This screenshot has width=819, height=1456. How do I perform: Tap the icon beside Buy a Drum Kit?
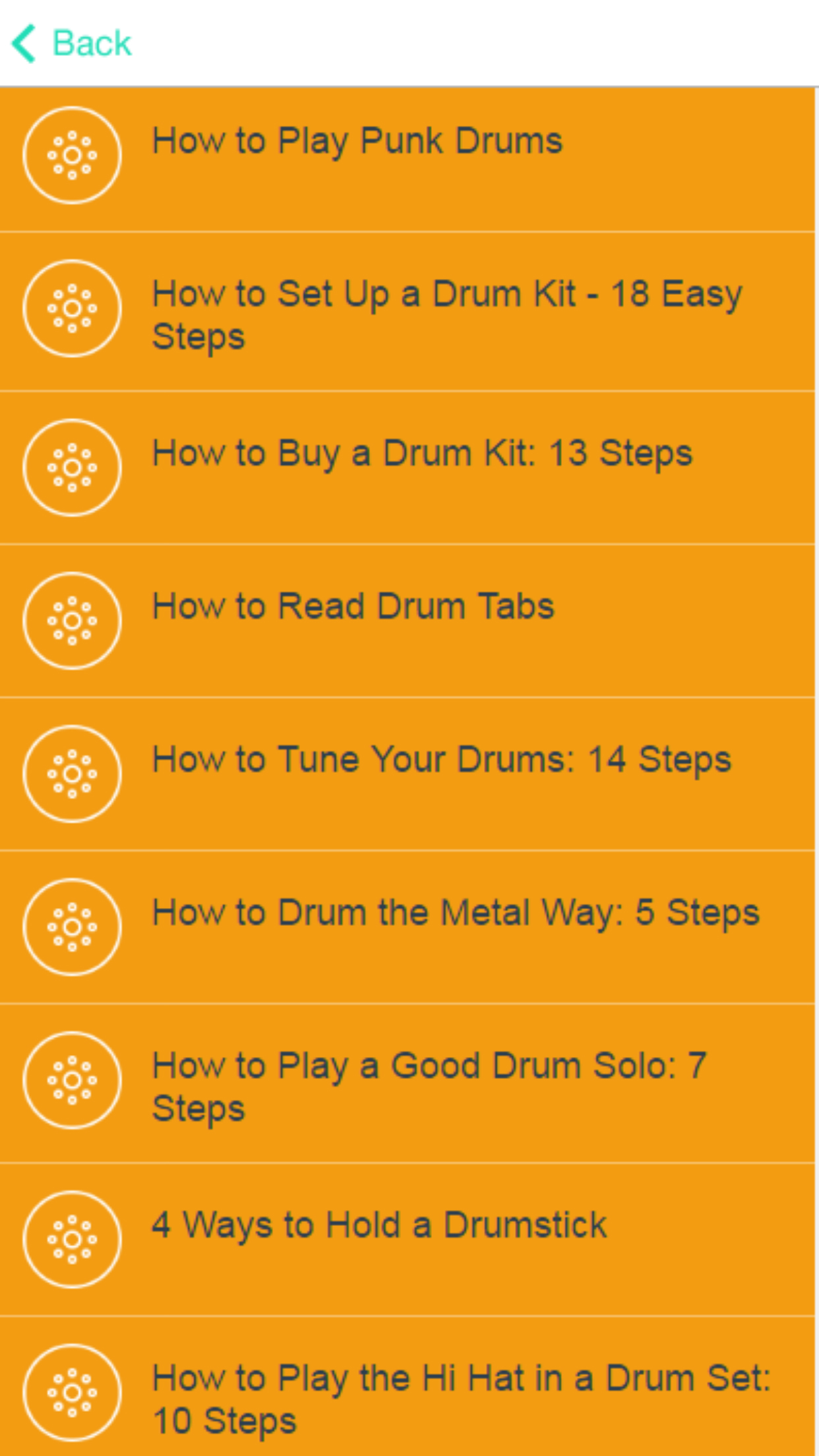coord(72,468)
